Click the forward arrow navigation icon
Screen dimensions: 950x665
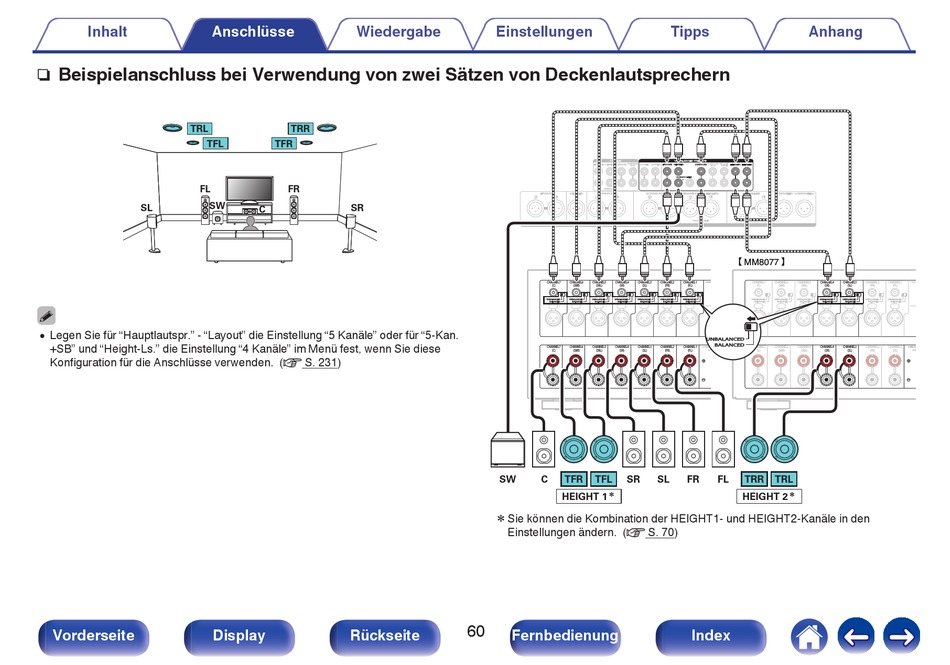tap(902, 637)
